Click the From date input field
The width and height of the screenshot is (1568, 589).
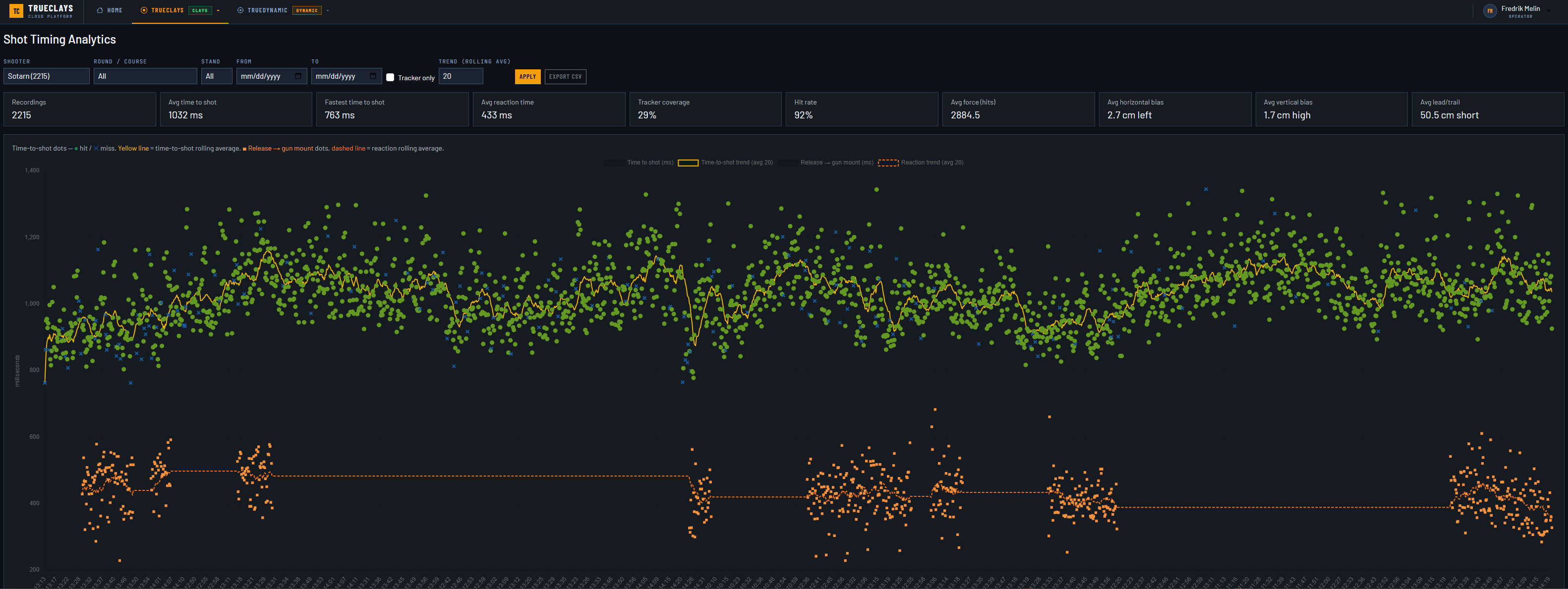click(272, 76)
